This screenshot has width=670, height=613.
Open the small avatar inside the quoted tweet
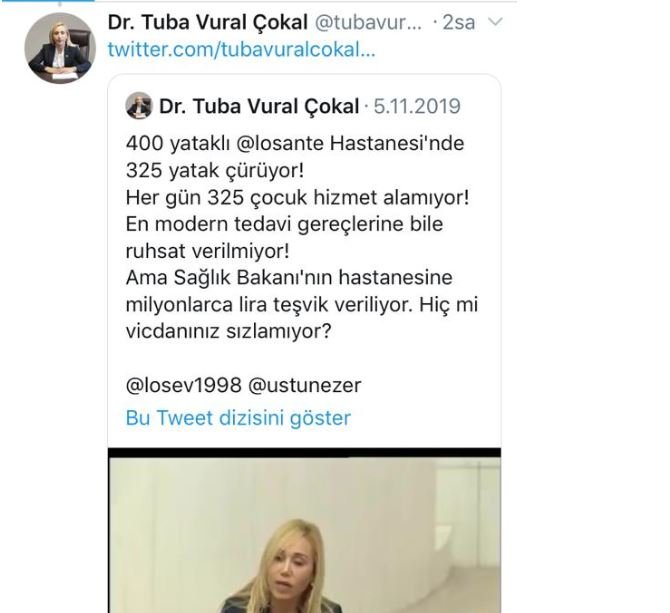(139, 106)
